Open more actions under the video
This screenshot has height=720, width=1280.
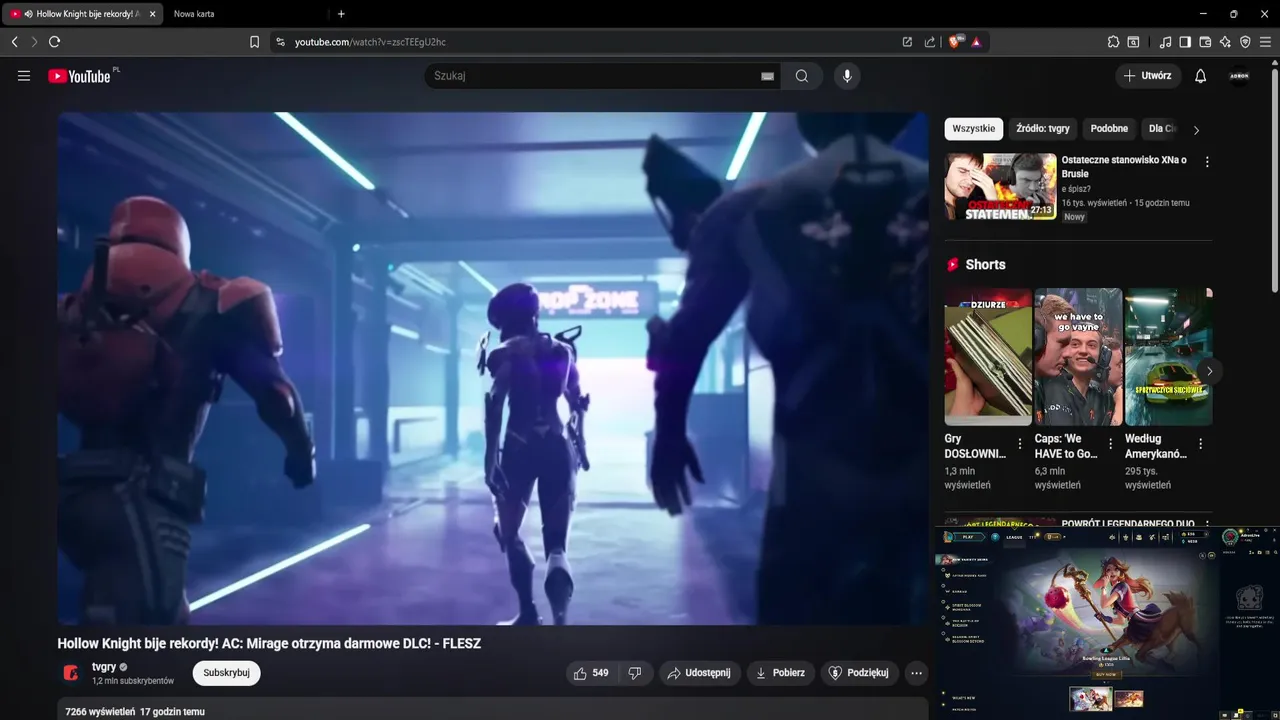click(916, 673)
